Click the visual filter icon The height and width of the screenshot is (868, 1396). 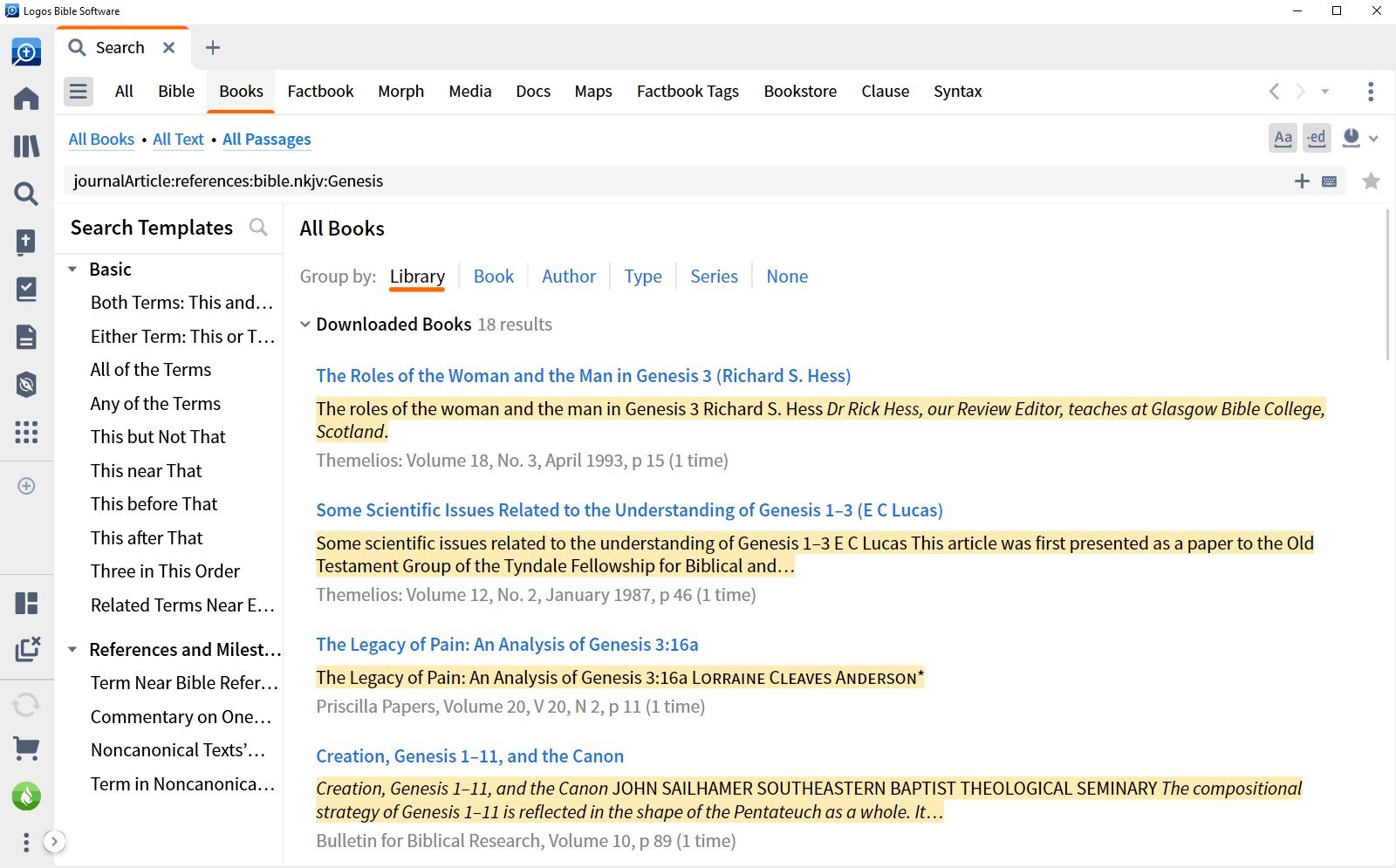[x=1352, y=138]
